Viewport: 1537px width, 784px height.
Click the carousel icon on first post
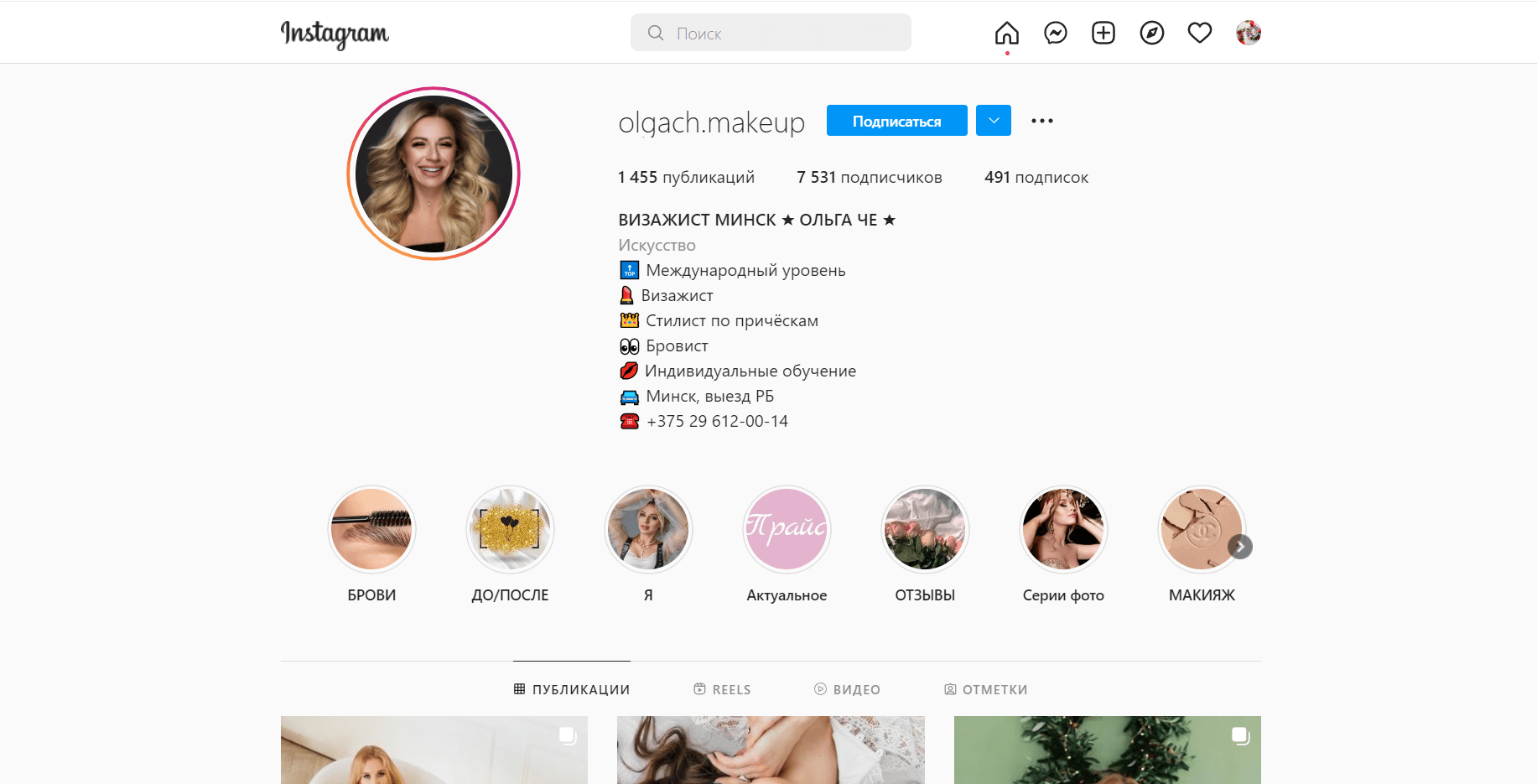(568, 735)
